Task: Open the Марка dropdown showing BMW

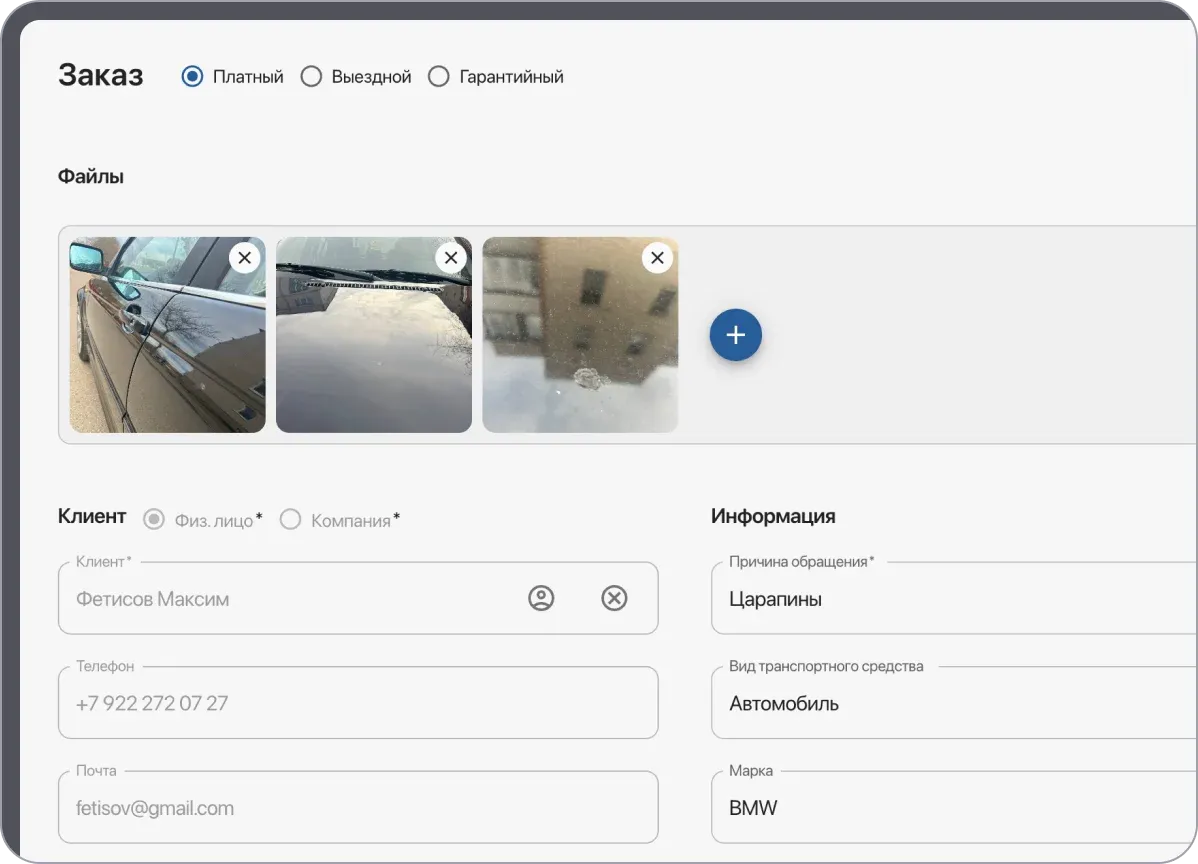Action: tap(950, 808)
